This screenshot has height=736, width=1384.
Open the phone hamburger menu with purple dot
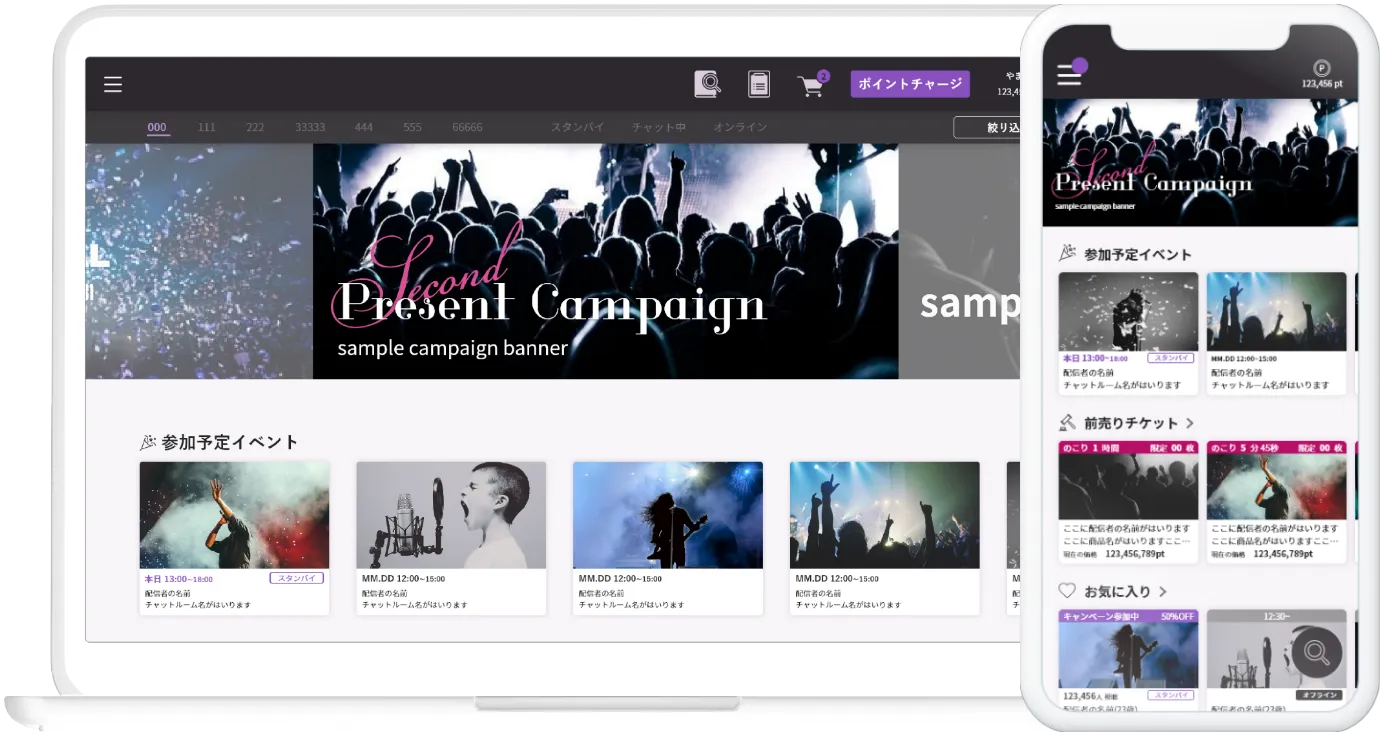click(1071, 74)
